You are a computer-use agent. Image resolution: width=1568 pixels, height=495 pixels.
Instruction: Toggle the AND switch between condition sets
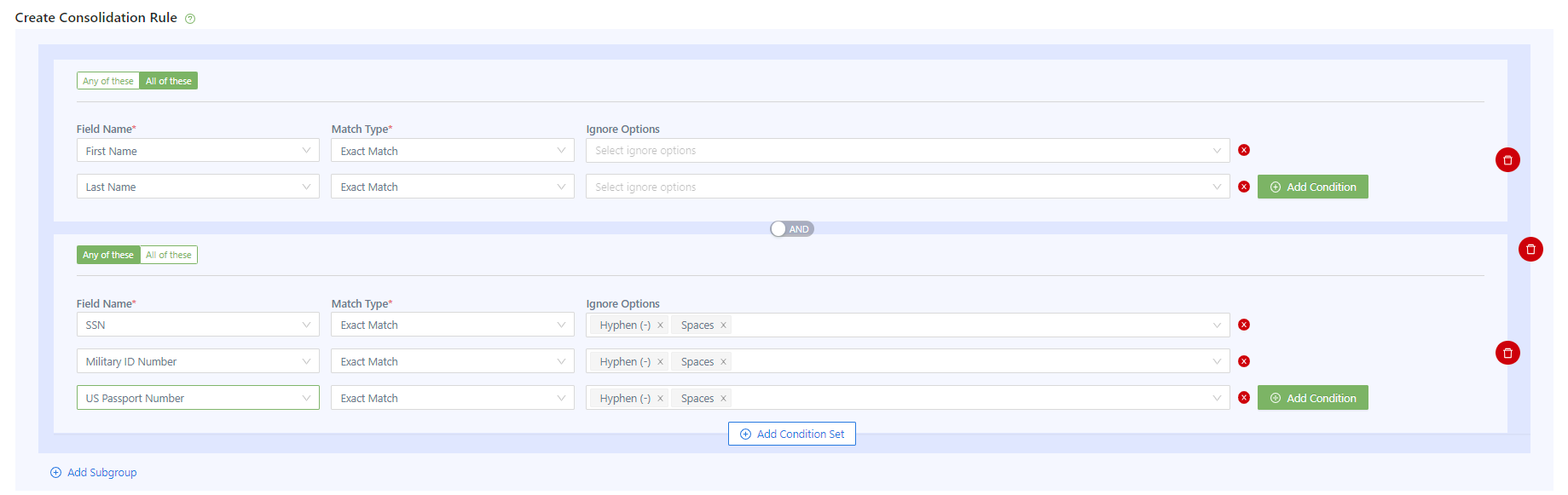(x=791, y=229)
